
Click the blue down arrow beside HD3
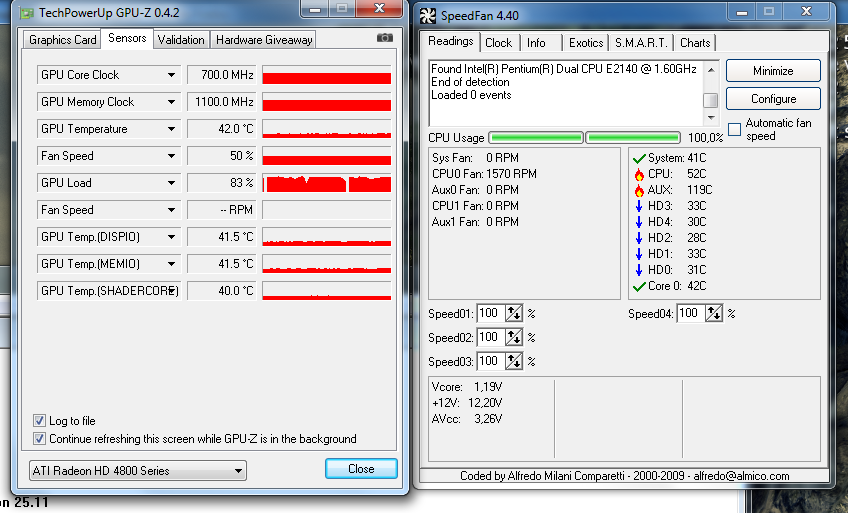click(x=639, y=206)
